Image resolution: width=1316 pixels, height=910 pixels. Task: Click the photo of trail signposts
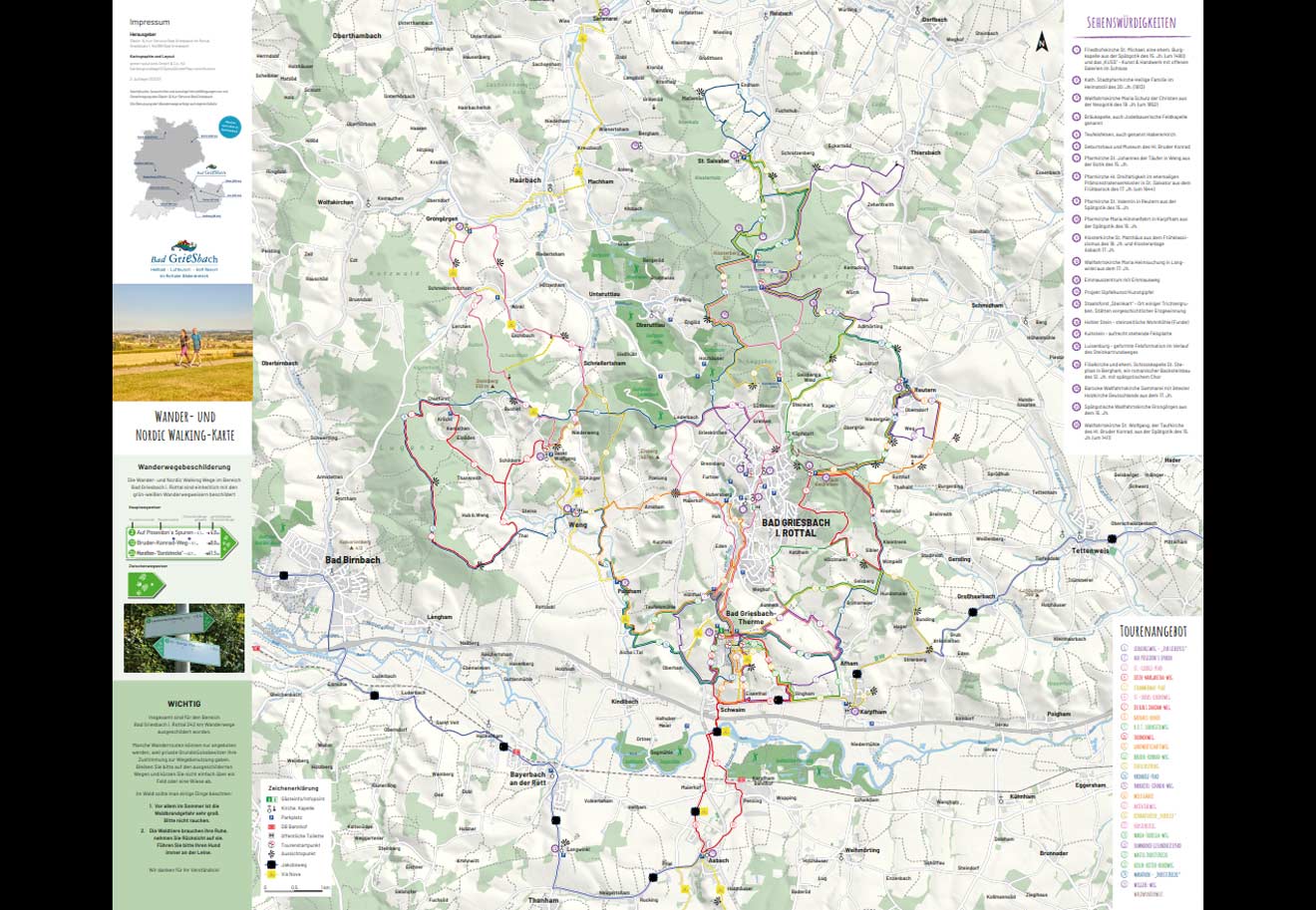(x=182, y=638)
